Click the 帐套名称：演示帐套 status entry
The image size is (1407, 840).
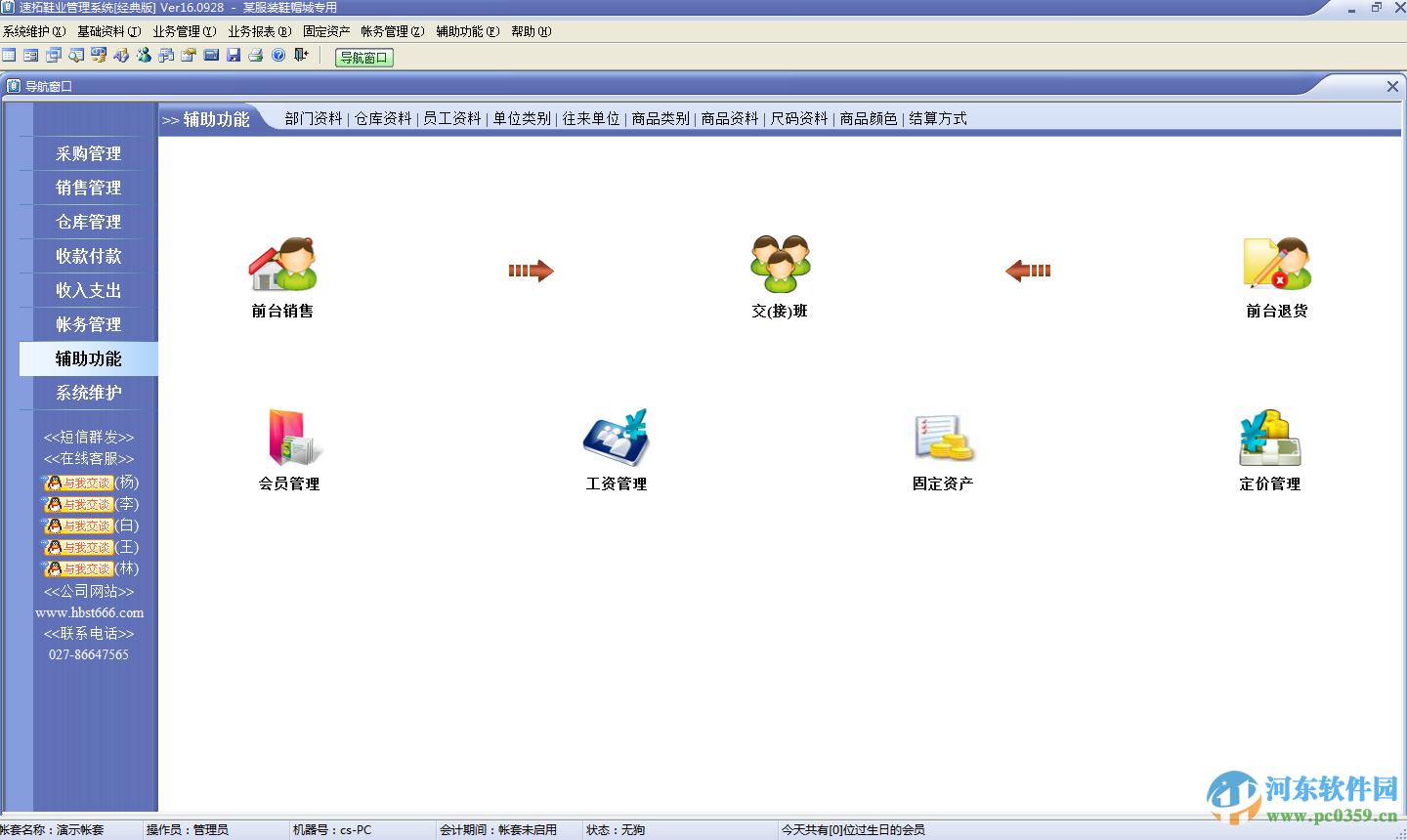(52, 830)
